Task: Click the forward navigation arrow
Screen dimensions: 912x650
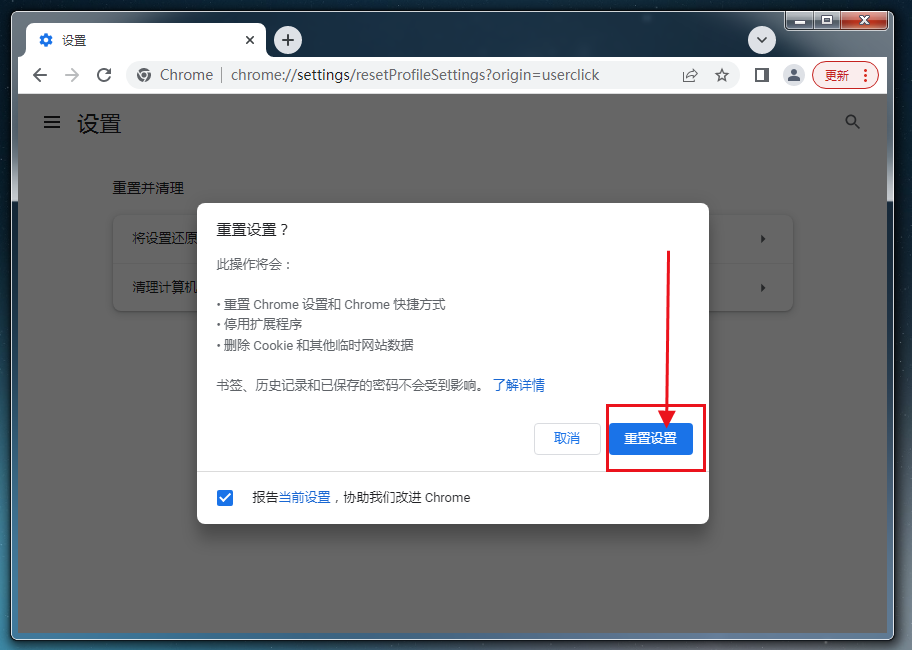Action: pos(72,75)
